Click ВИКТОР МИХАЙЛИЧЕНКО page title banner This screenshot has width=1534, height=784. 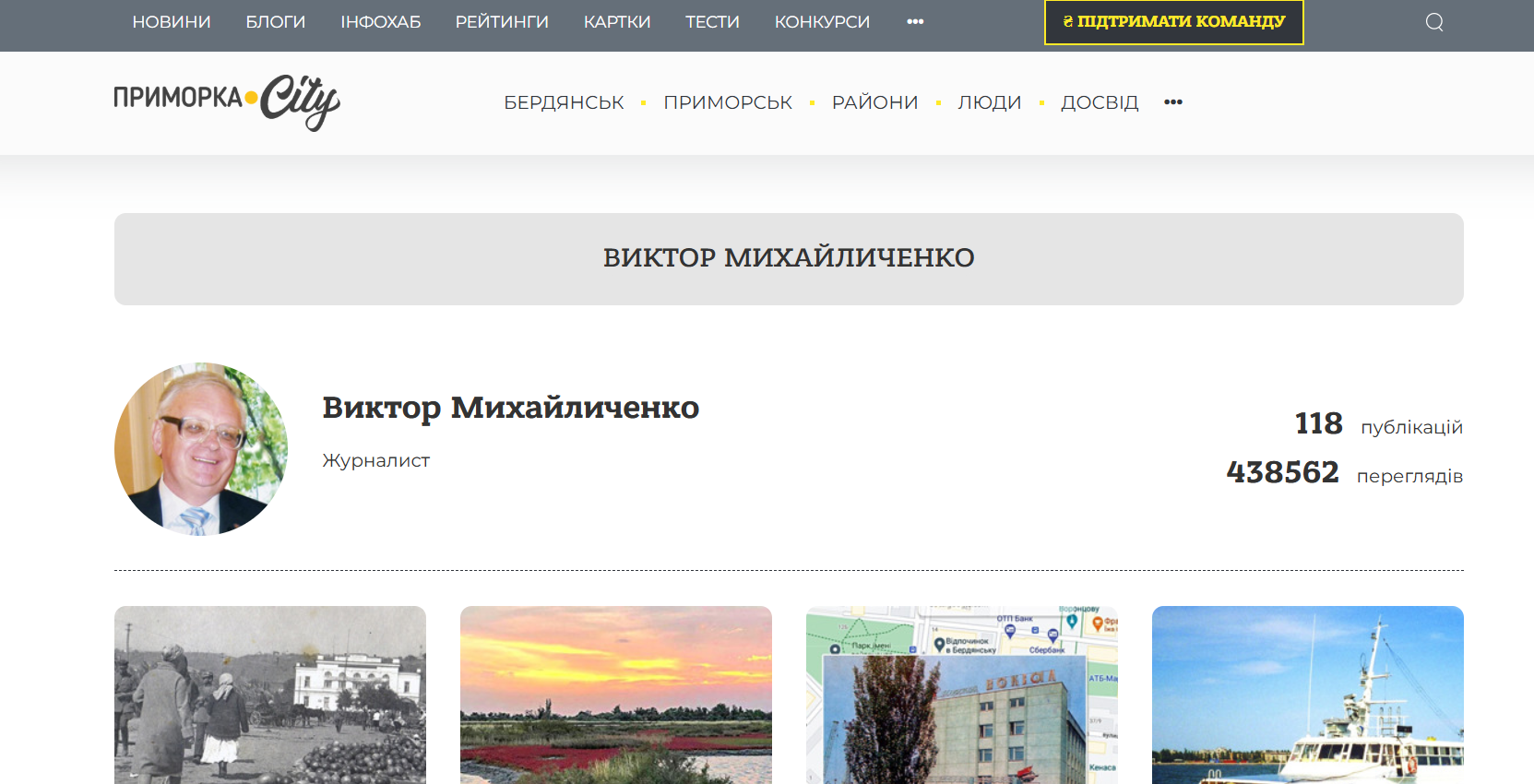pyautogui.click(x=789, y=258)
